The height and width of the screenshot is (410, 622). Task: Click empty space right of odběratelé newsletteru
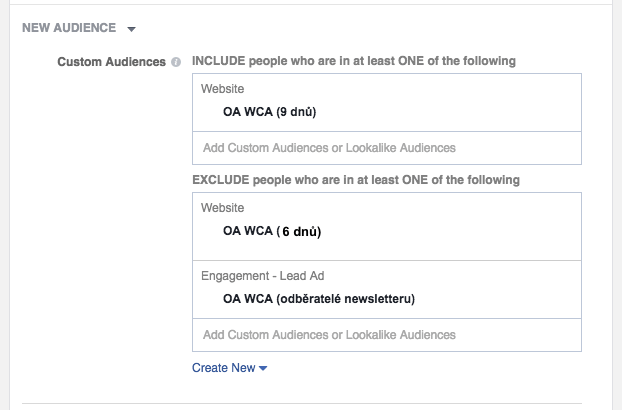498,299
